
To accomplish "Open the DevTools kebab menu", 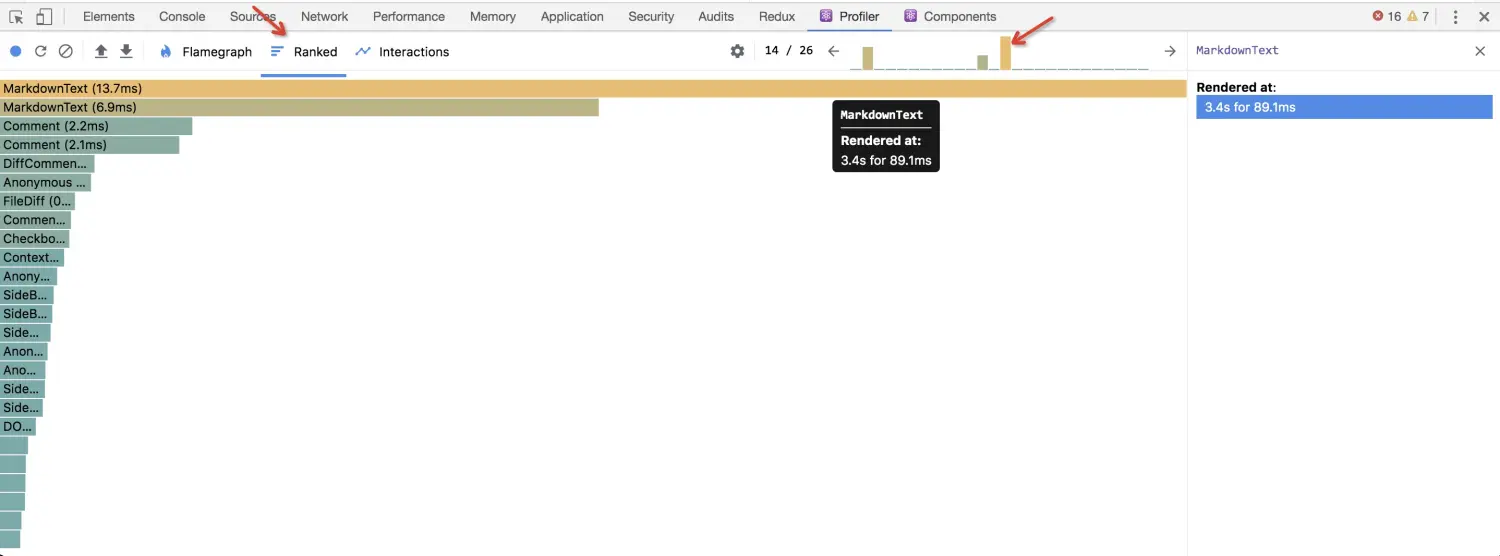I will point(1456,17).
